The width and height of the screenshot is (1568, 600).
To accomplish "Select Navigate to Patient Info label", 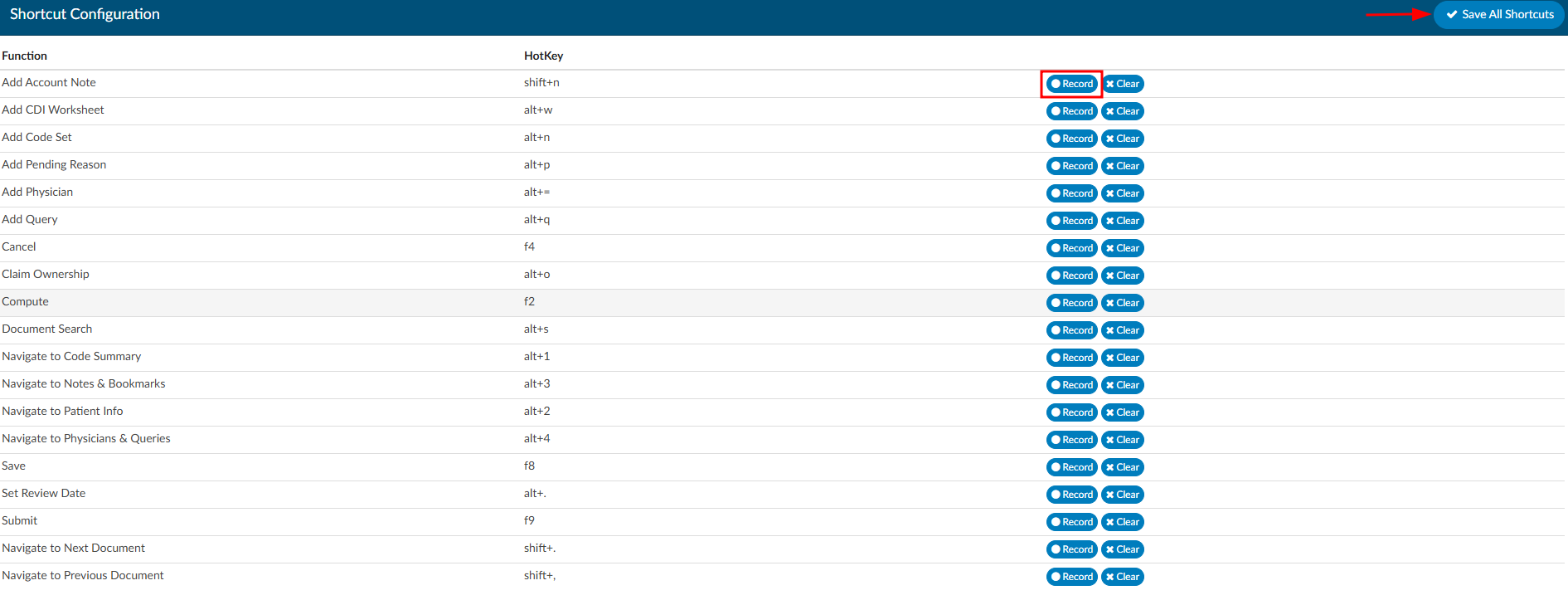I will [x=62, y=411].
